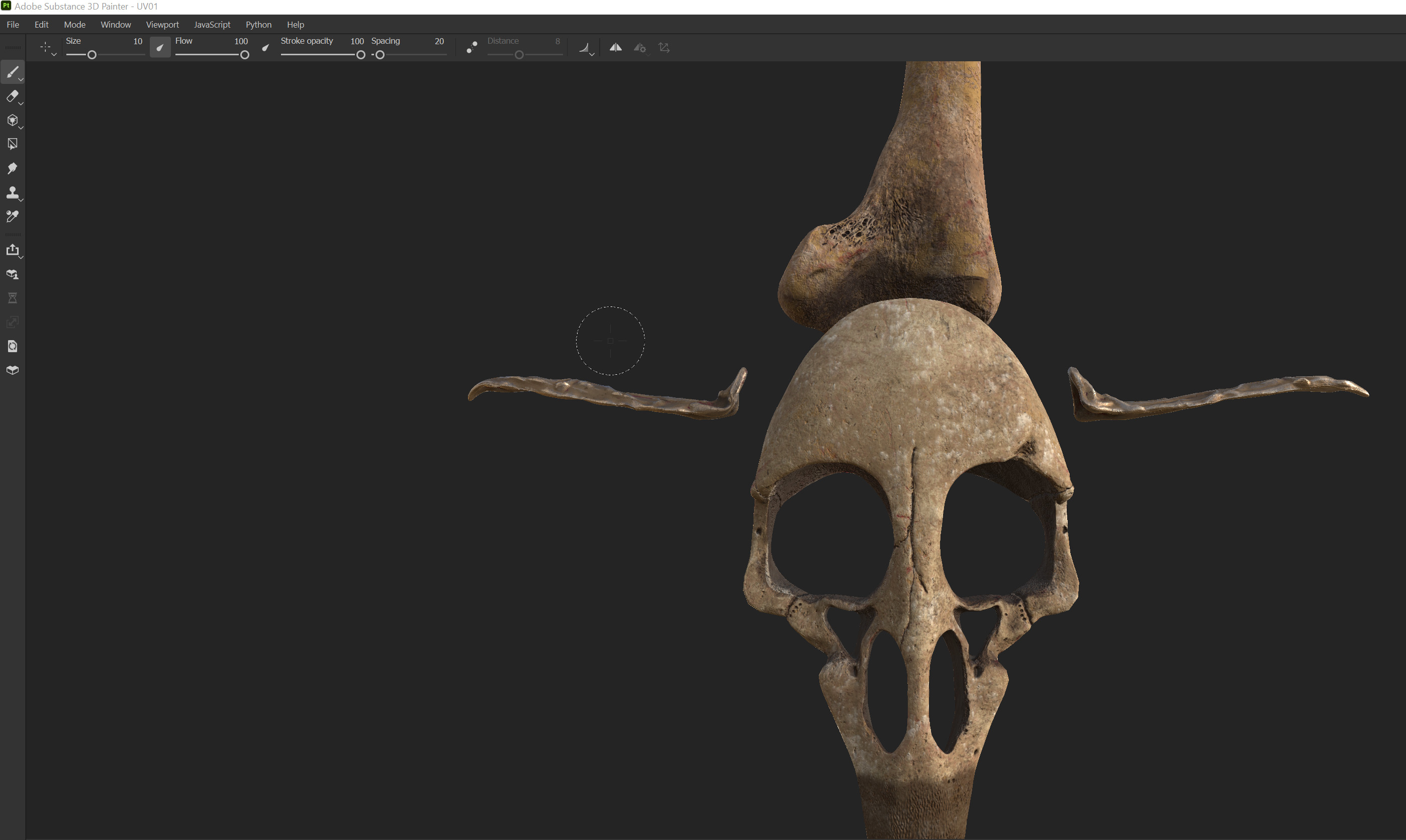Viewport: 1406px width, 840px height.
Task: Select the Clone stamp tool
Action: click(x=12, y=192)
